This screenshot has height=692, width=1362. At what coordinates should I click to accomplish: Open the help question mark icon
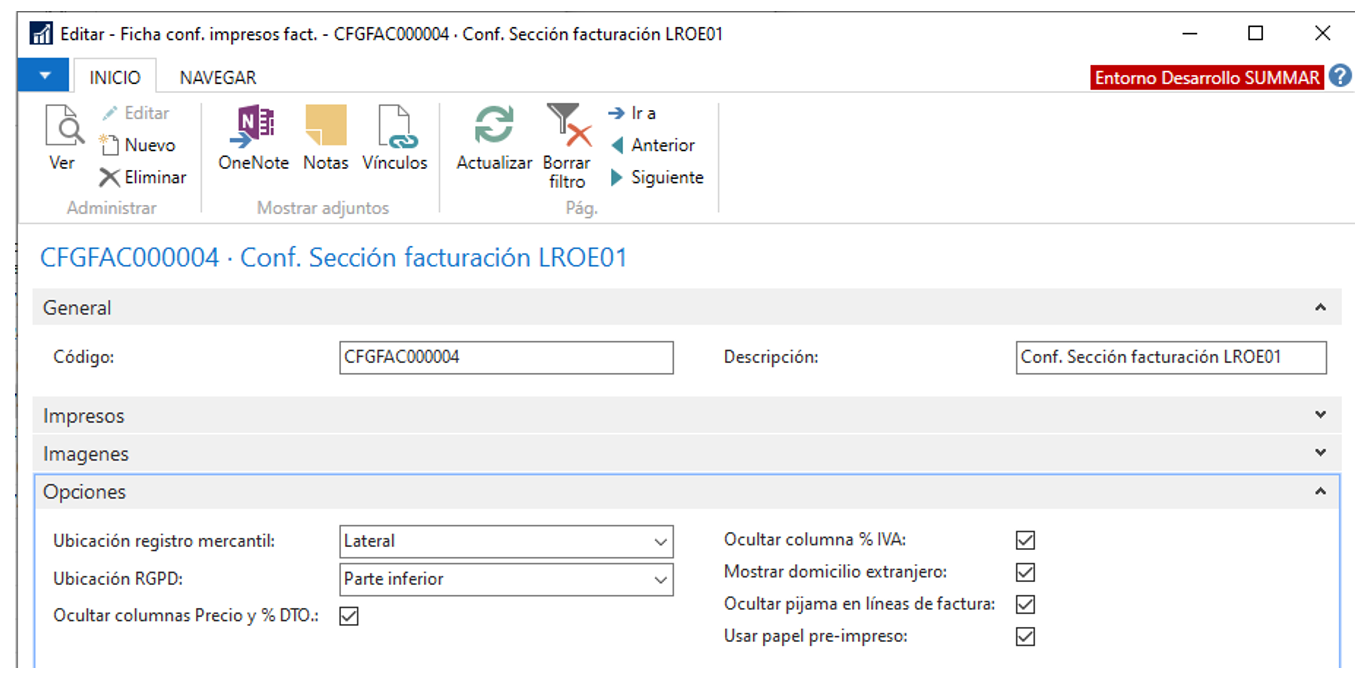point(1340,77)
